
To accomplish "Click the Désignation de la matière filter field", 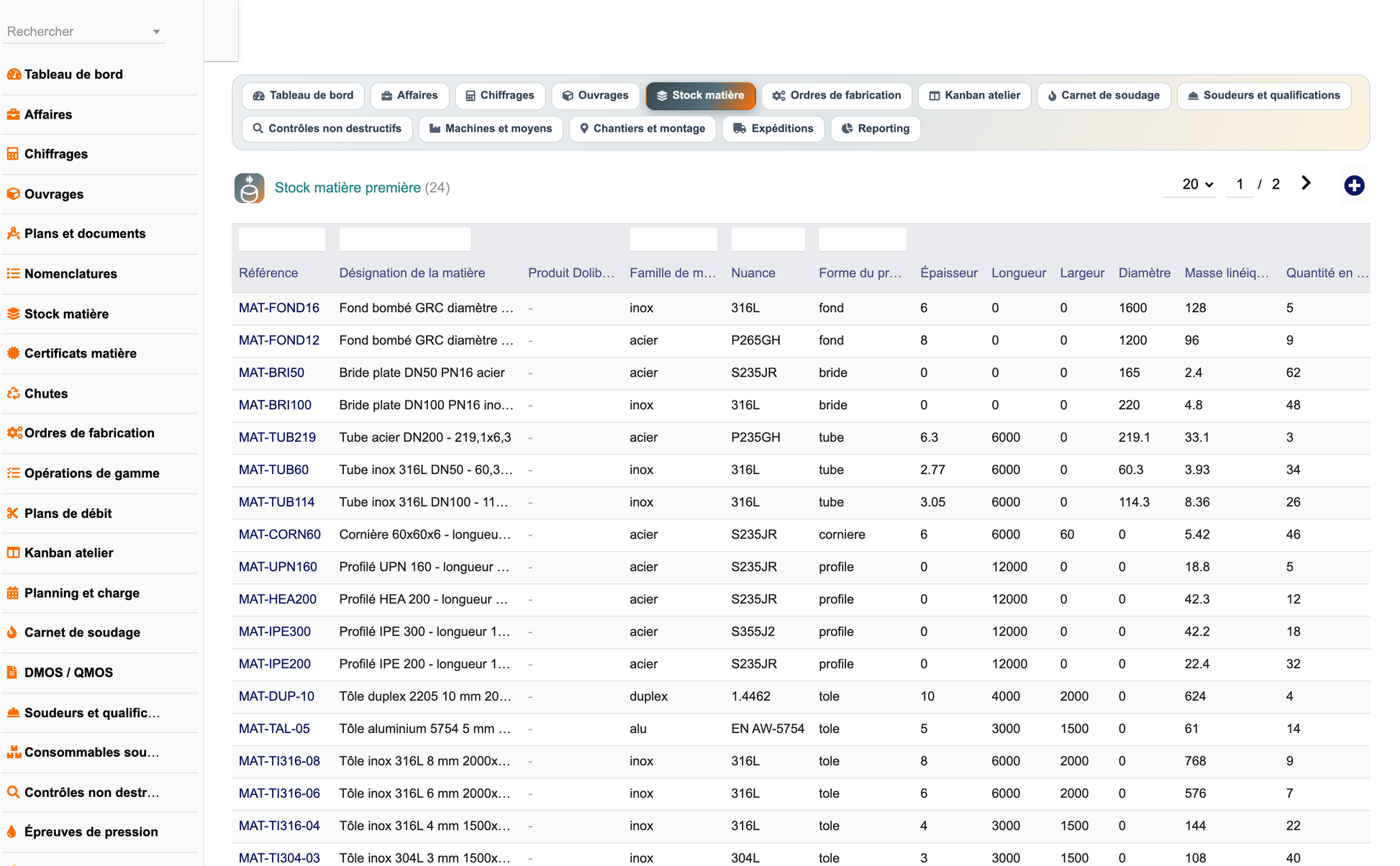I will (x=405, y=239).
